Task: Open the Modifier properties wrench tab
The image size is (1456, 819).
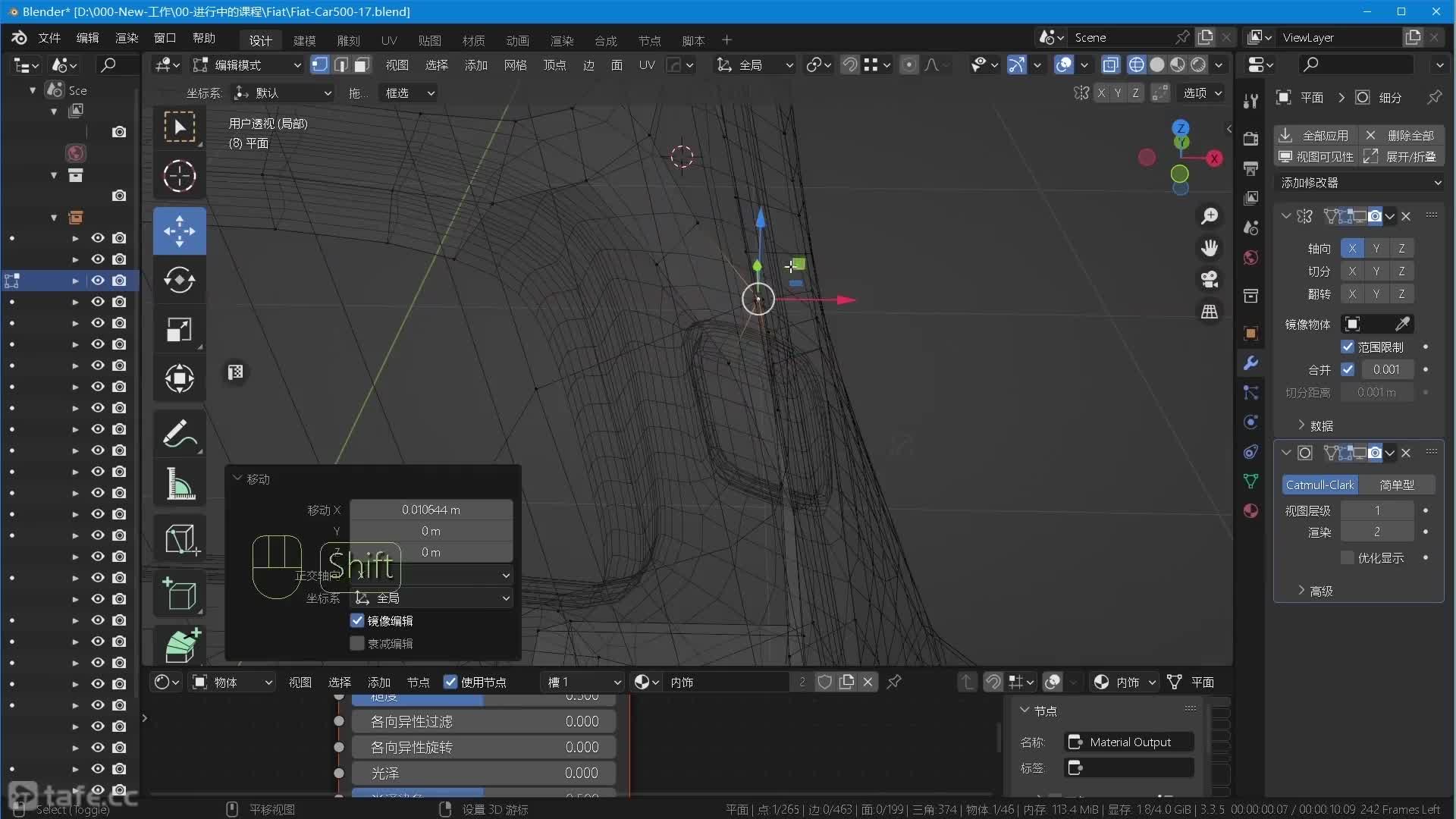Action: pyautogui.click(x=1251, y=362)
